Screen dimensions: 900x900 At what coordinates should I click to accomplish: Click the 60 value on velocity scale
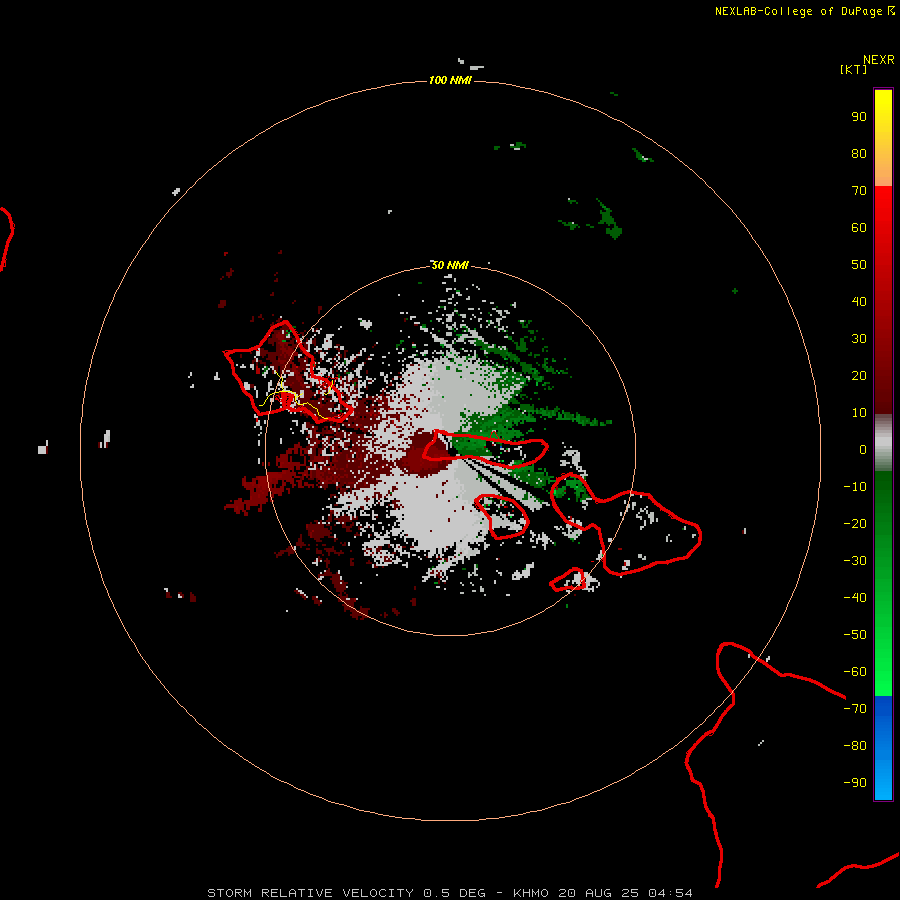click(x=859, y=227)
